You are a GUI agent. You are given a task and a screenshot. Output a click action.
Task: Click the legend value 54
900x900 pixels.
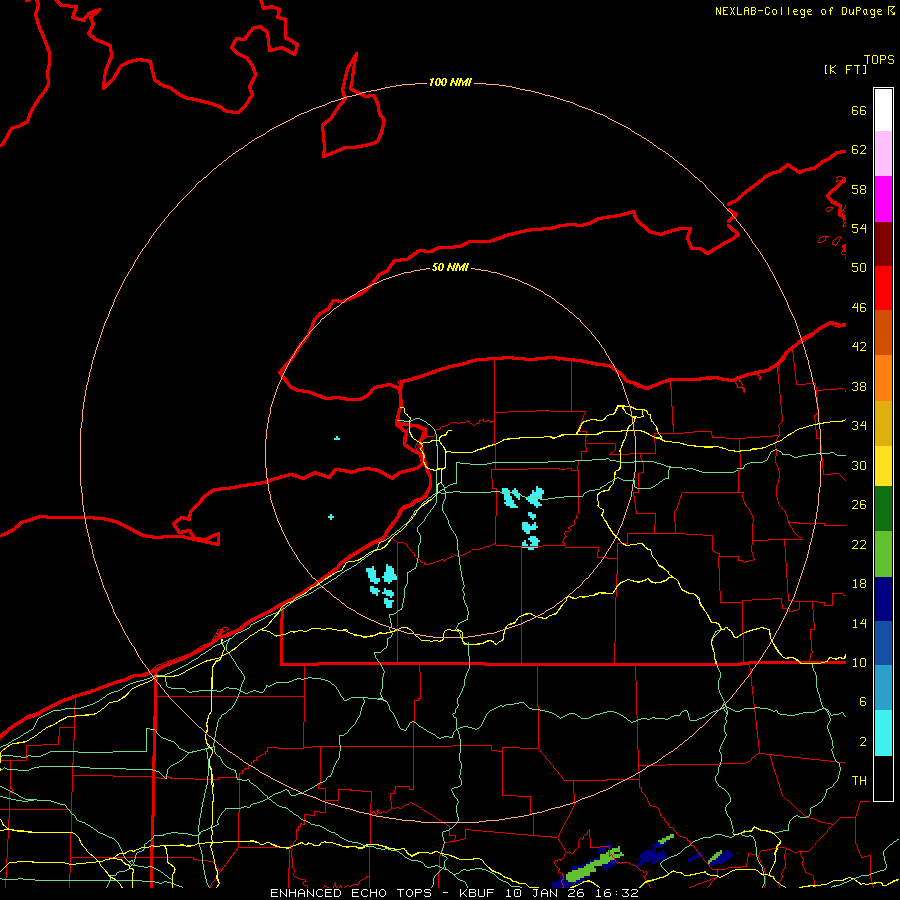tap(859, 228)
